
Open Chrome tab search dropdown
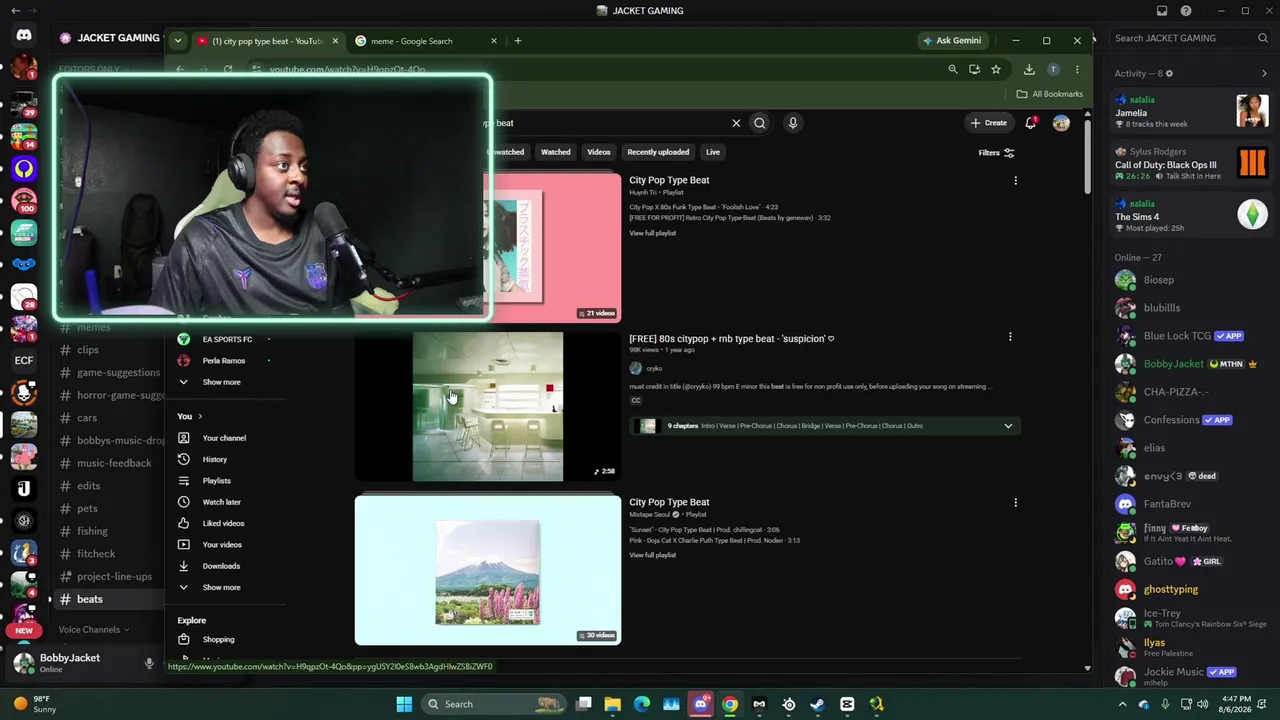[x=177, y=41]
